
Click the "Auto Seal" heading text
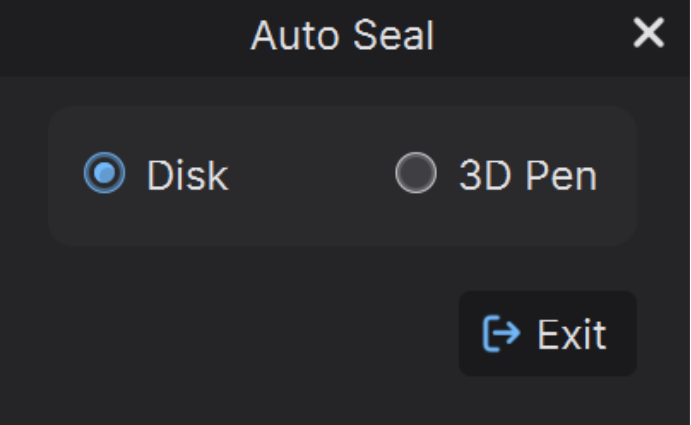[x=343, y=36]
